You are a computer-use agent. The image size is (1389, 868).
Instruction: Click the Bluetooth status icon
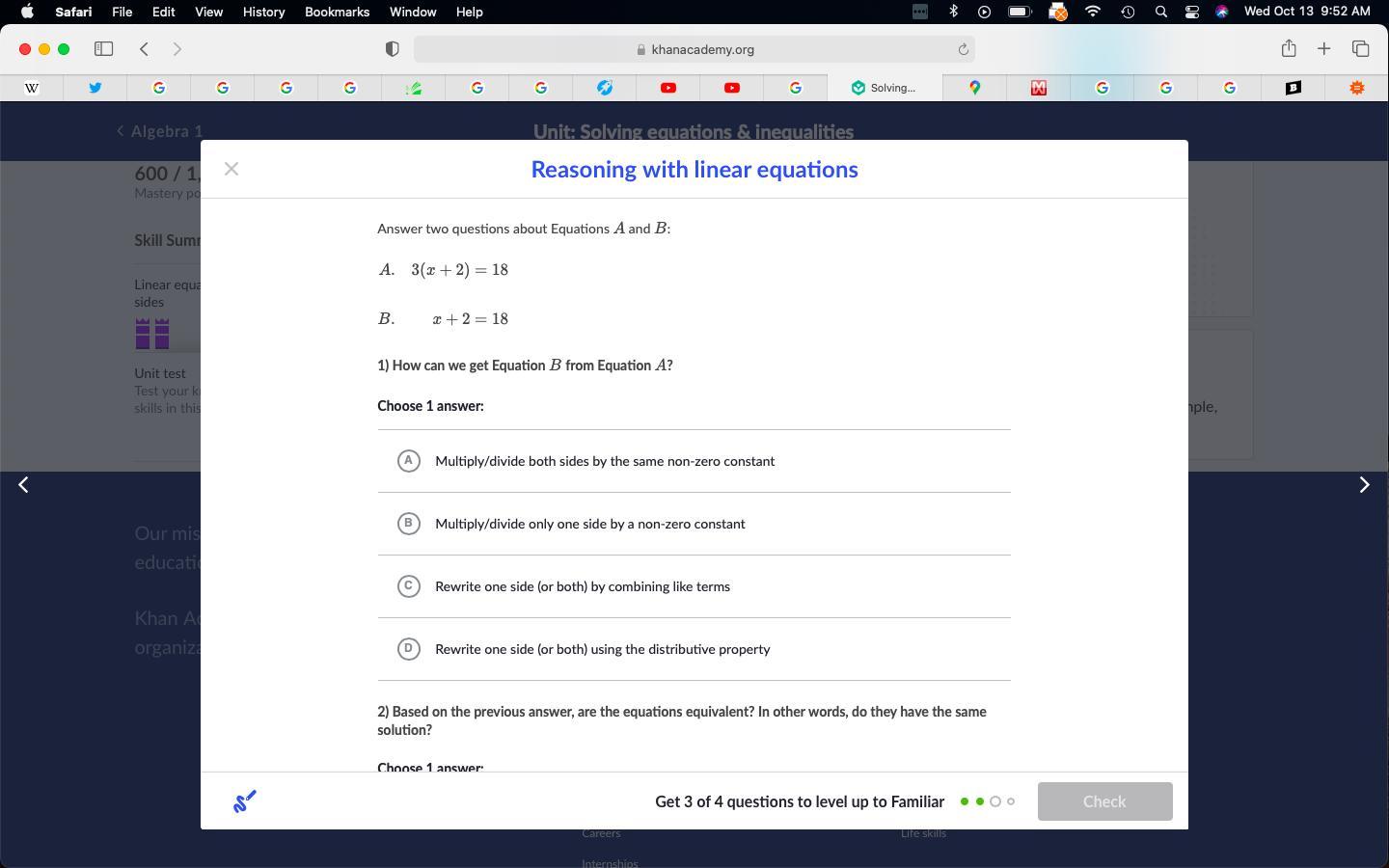click(x=953, y=12)
